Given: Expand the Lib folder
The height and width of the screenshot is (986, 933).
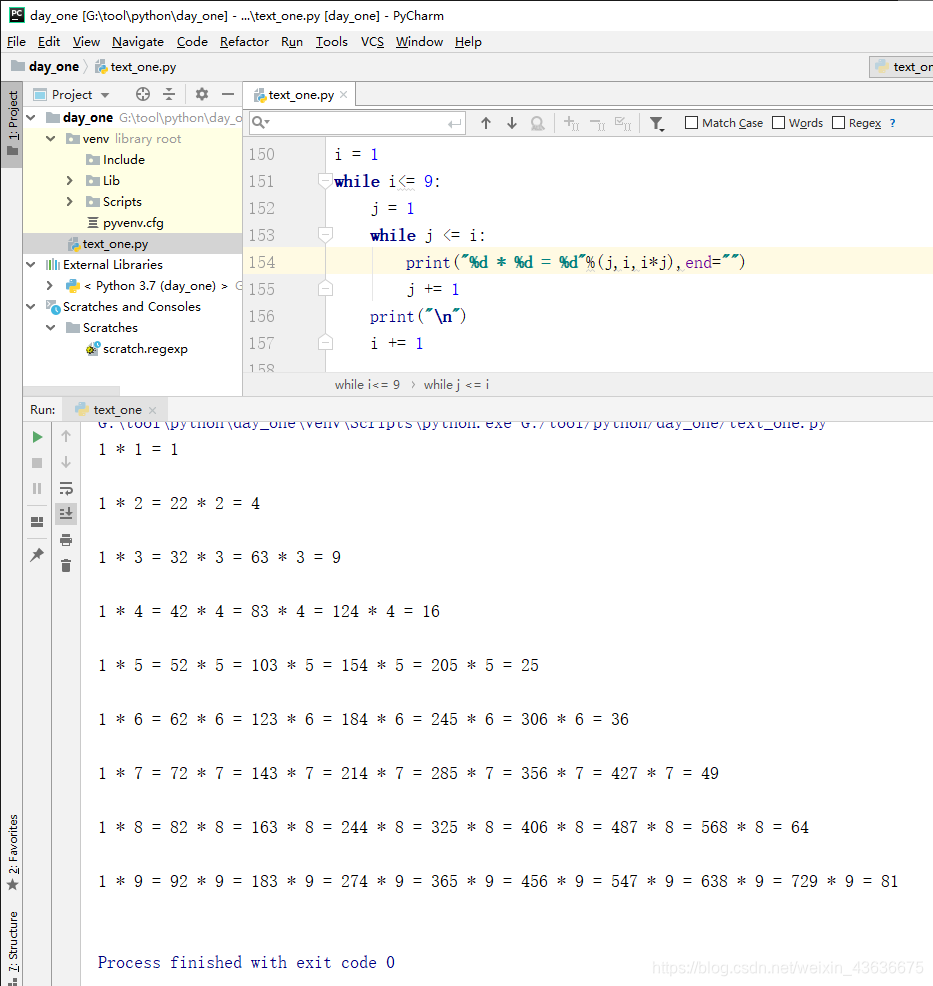Looking at the screenshot, I should click(x=70, y=180).
